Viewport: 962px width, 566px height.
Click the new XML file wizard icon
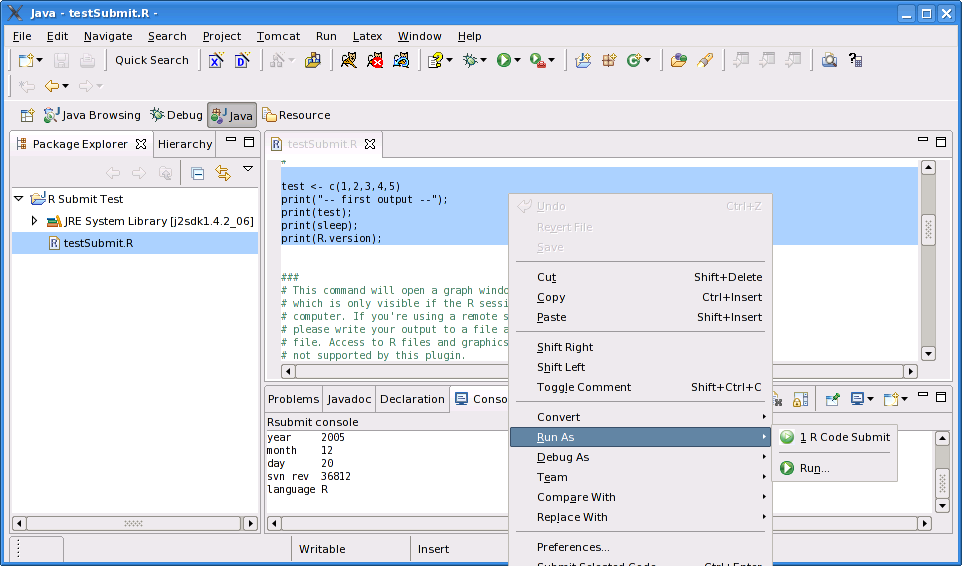click(x=216, y=60)
